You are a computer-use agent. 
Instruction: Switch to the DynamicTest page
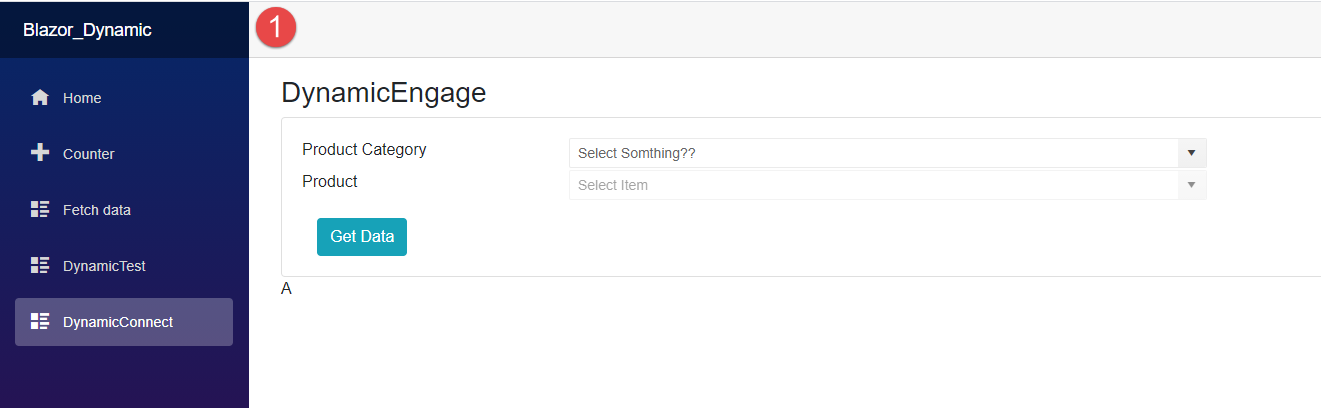(104, 266)
